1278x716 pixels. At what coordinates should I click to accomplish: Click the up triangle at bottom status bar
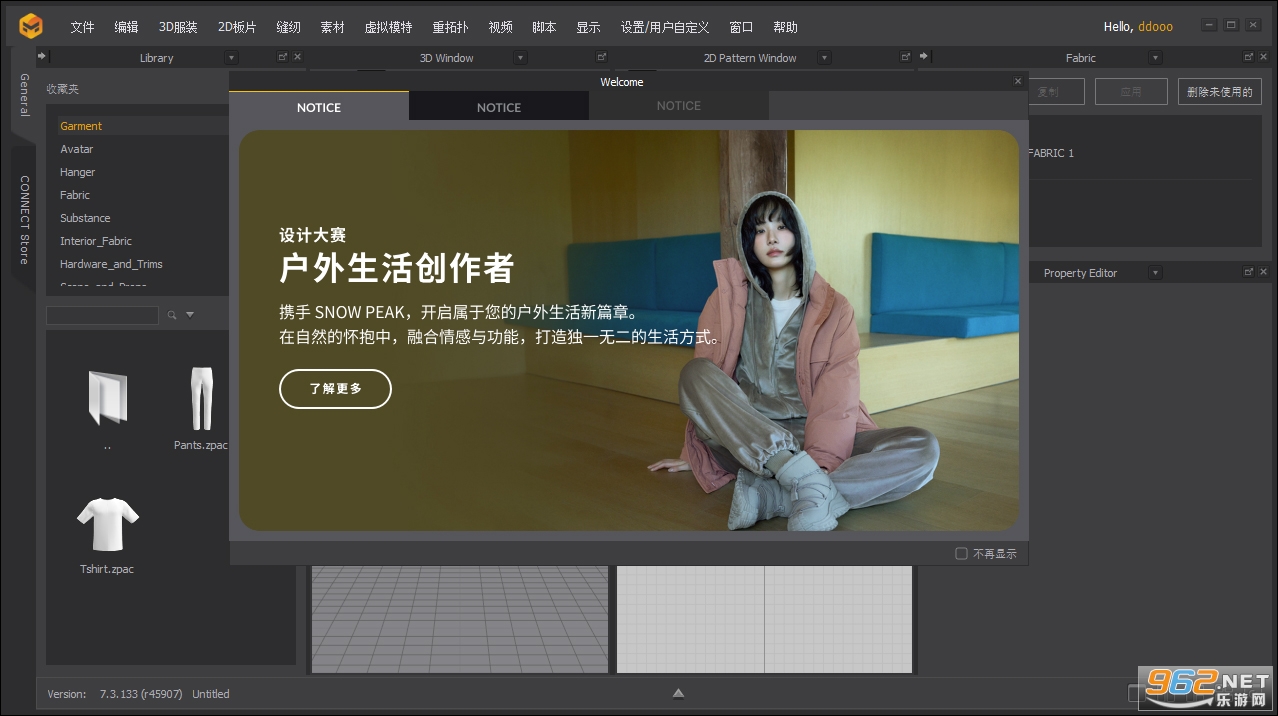(678, 693)
